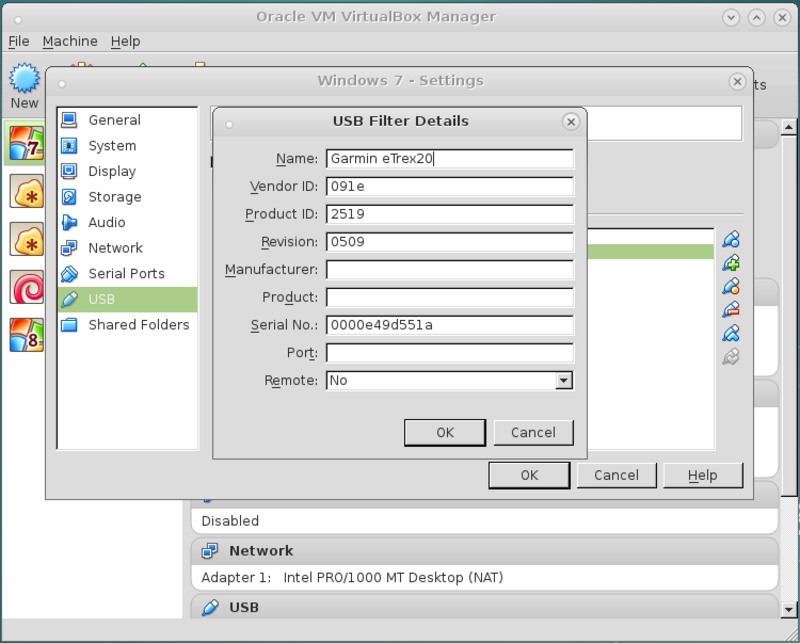The image size is (800, 643).
Task: Close the USB Filter Details dialog
Action: (571, 122)
